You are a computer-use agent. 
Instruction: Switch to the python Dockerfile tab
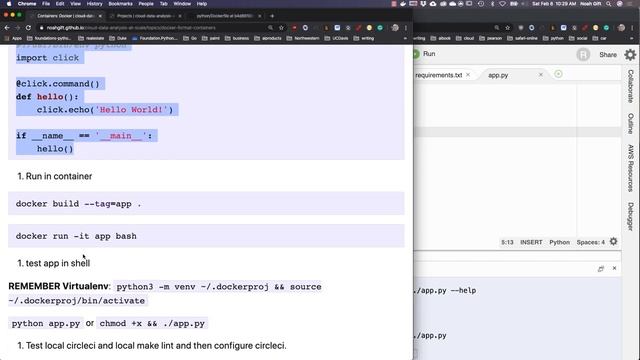tap(224, 16)
